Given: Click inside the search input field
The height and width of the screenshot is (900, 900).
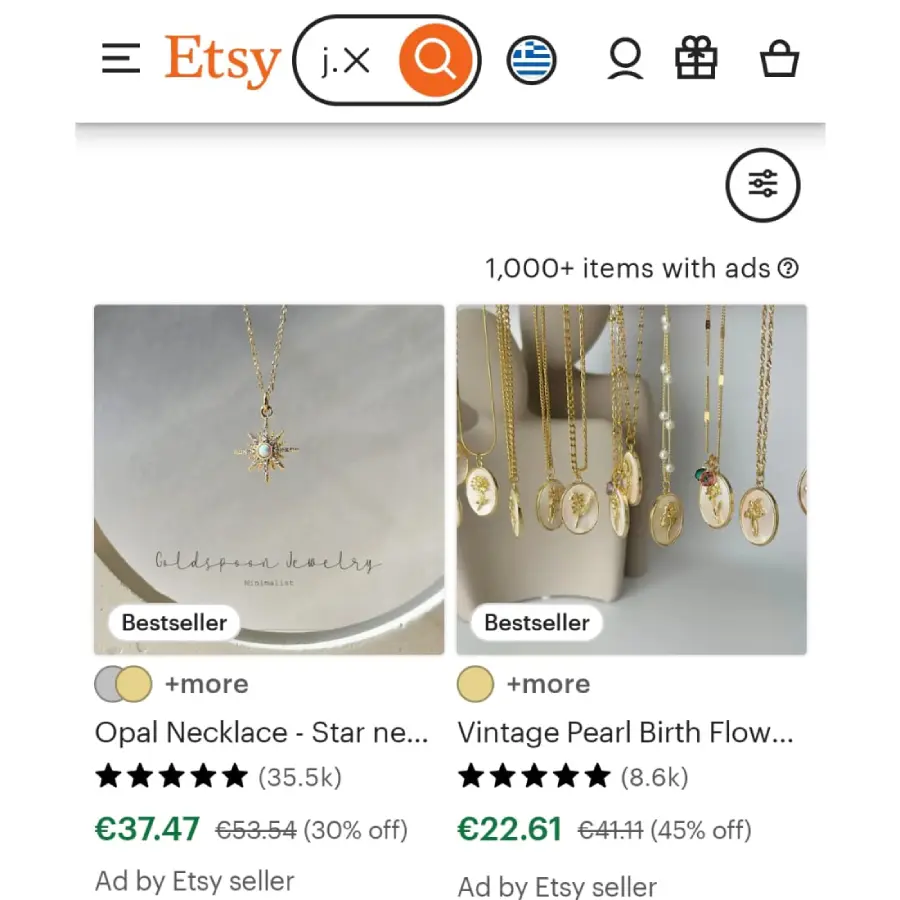Looking at the screenshot, I should tap(329, 62).
